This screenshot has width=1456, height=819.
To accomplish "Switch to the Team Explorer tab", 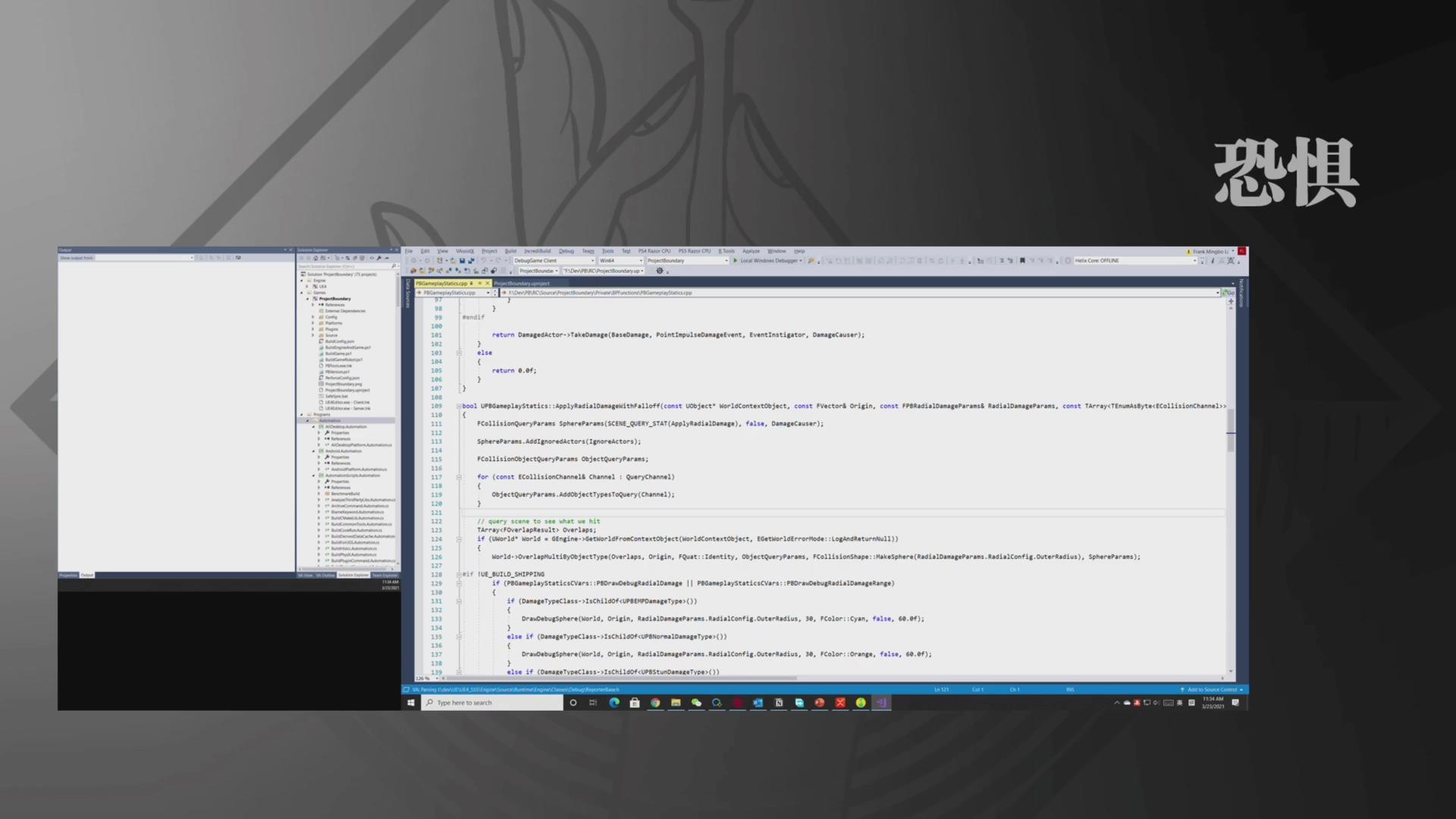I will coord(384,576).
